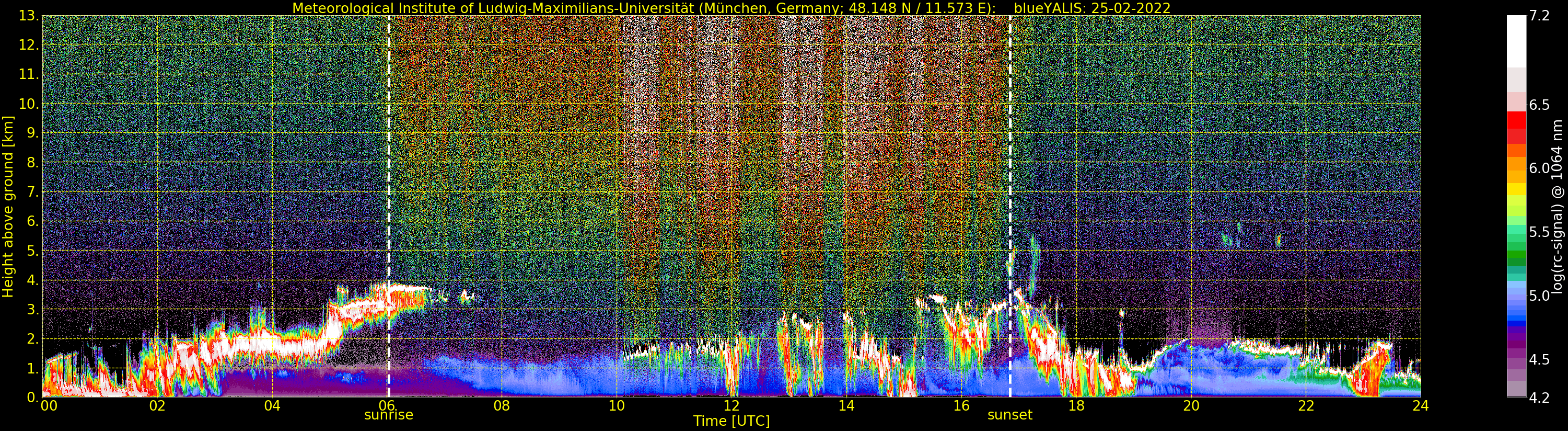Click the 00 tick at the time axis start

point(49,406)
